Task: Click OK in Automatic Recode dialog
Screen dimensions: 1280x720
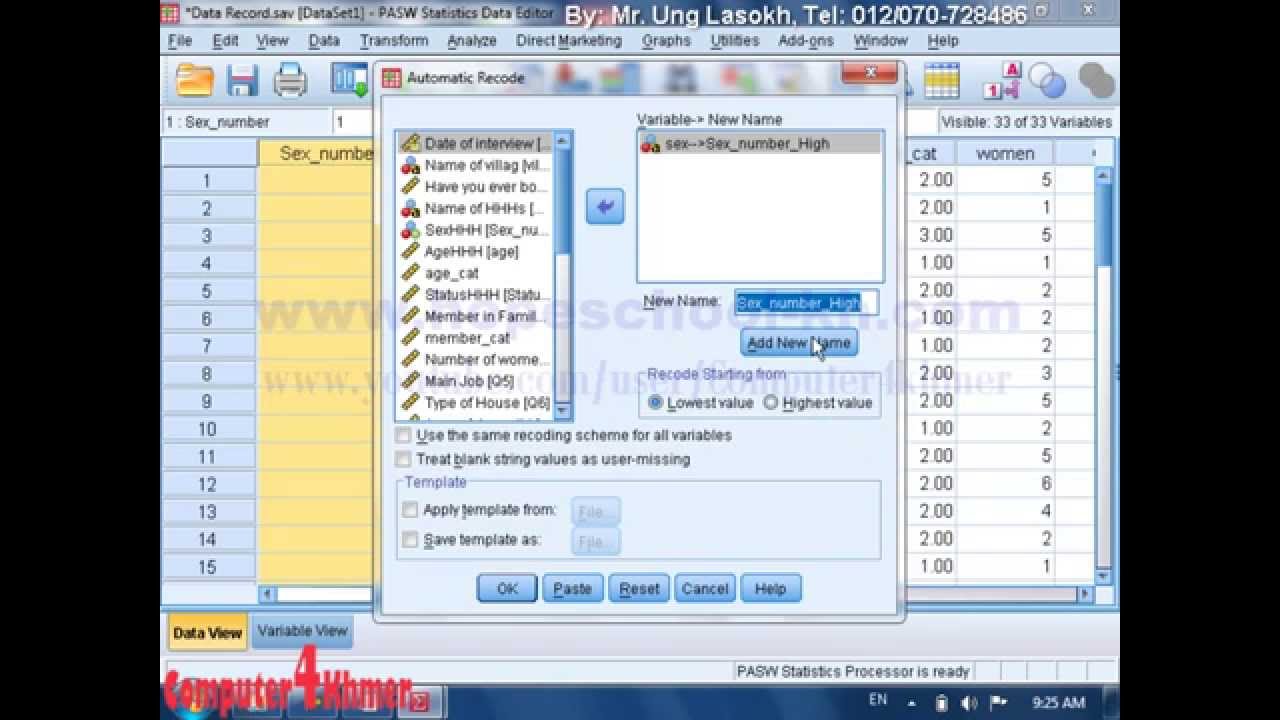Action: coord(507,589)
